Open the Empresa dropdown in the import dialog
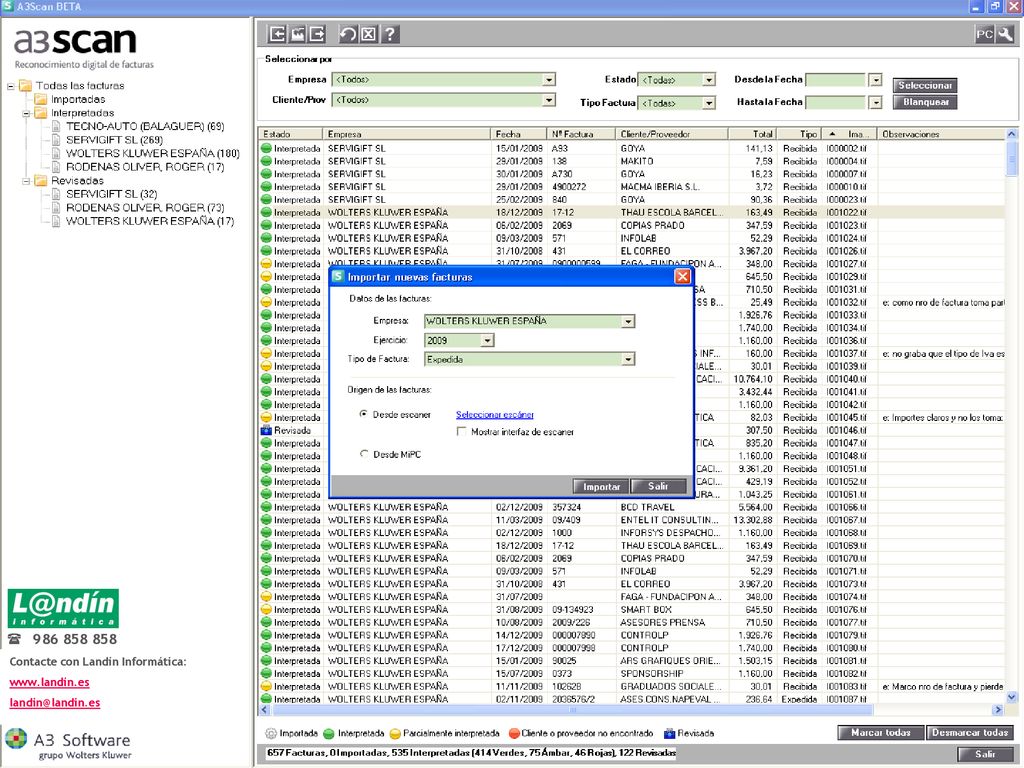This screenshot has height=768, width=1024. pyautogui.click(x=628, y=321)
